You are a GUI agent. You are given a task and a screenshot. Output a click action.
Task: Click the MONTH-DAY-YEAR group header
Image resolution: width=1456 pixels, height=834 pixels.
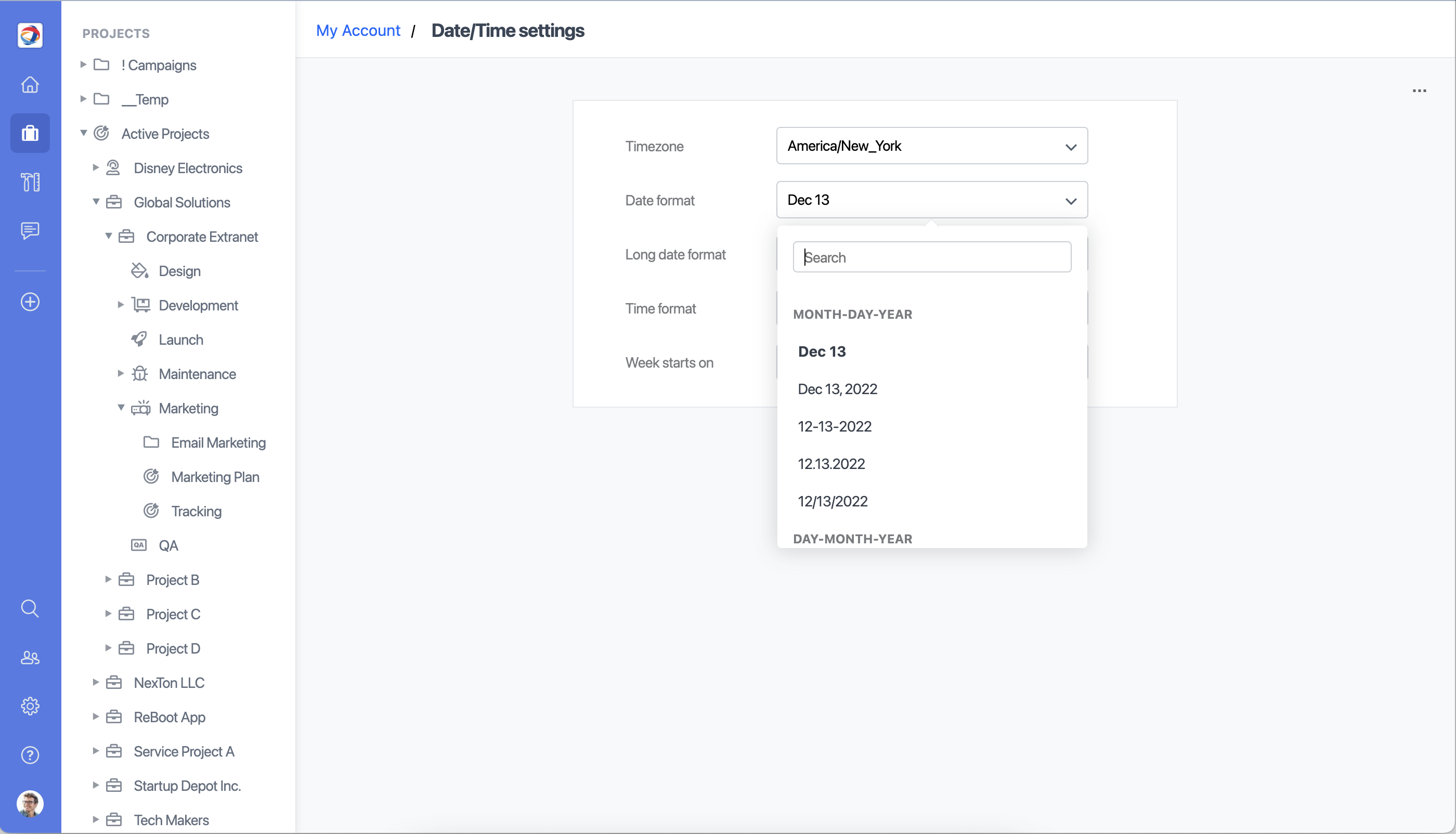(x=852, y=315)
